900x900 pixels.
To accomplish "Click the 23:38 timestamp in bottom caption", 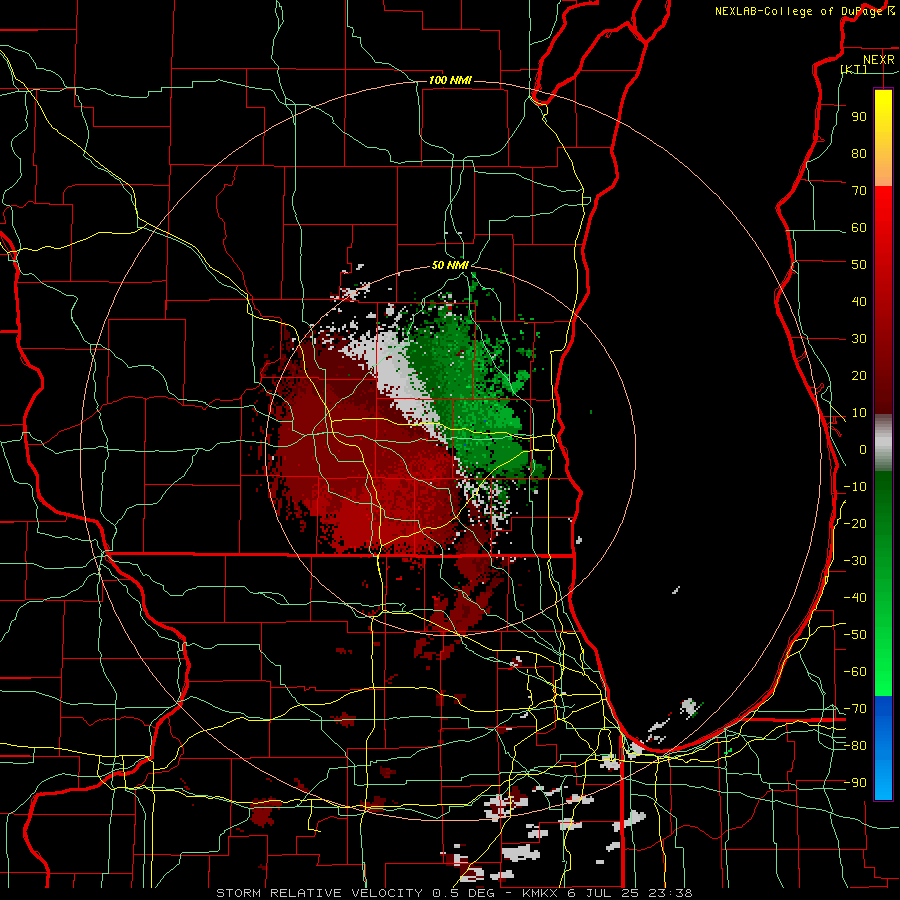I will point(670,893).
